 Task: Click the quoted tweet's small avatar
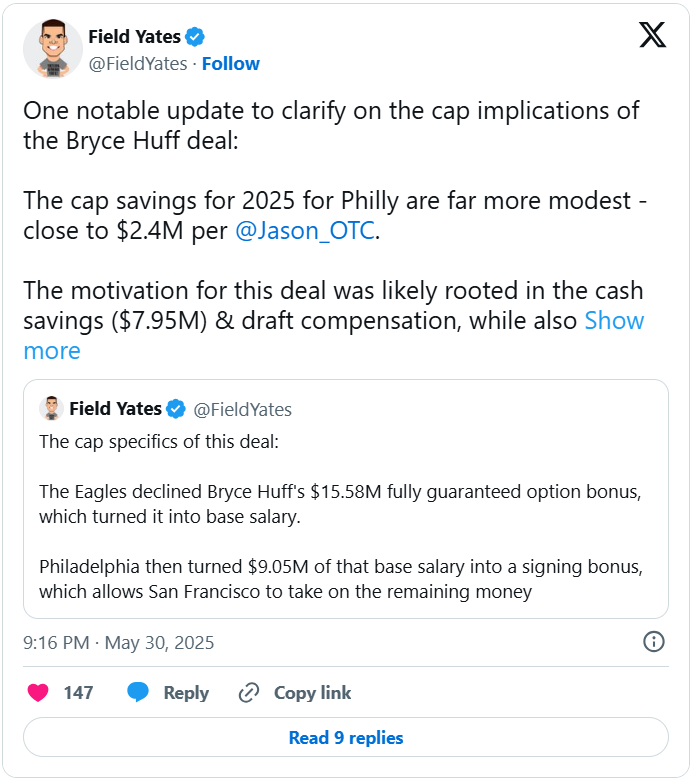tap(51, 409)
